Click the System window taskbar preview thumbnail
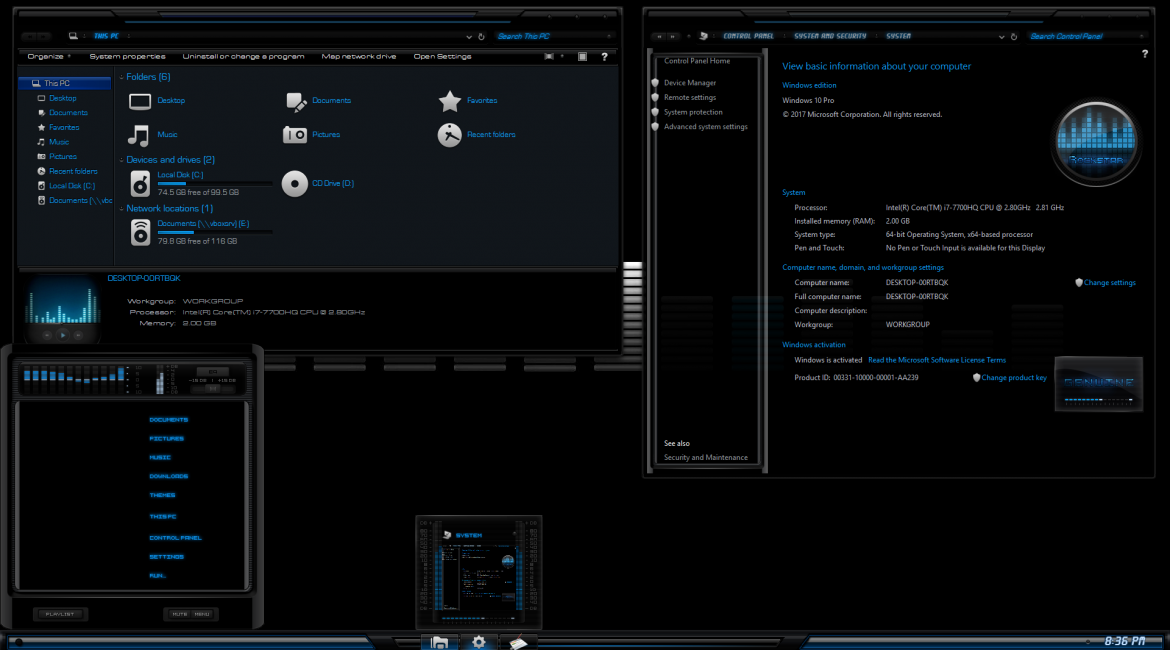The width and height of the screenshot is (1170, 650). 478,573
